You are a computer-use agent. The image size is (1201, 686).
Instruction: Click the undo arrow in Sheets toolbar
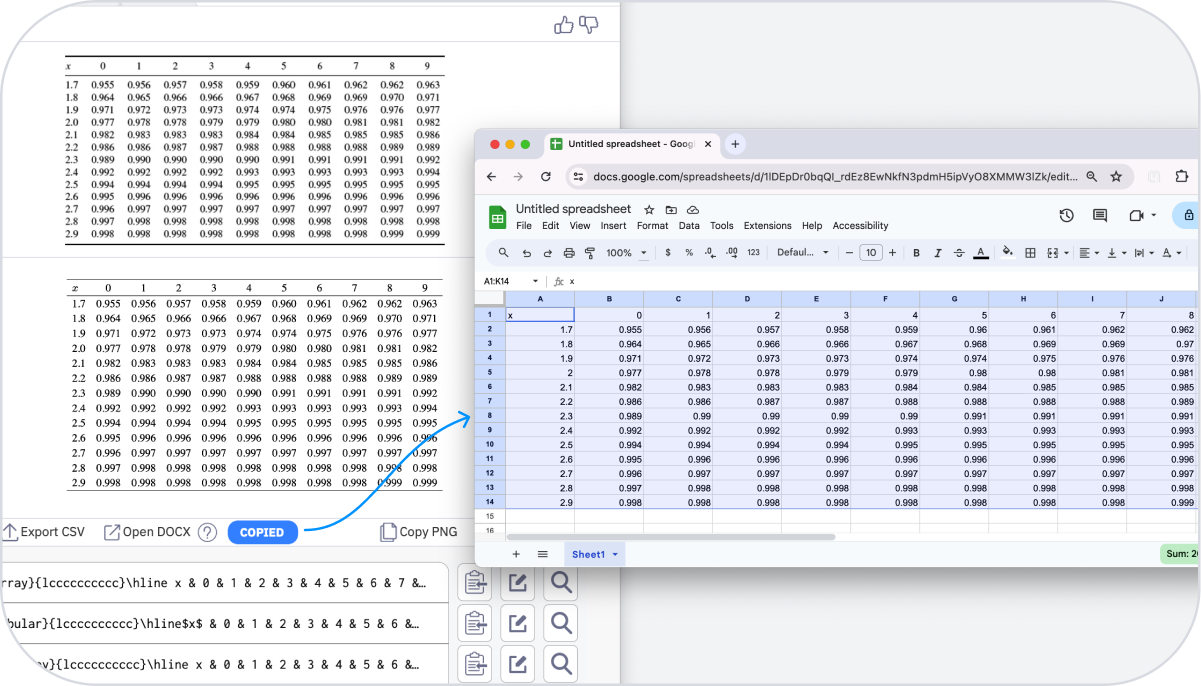(x=527, y=253)
